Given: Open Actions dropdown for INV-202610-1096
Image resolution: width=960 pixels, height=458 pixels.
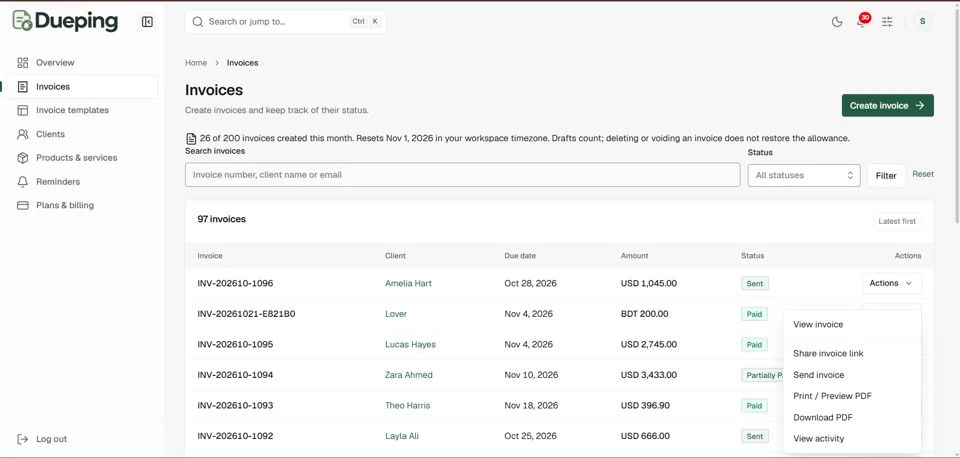Looking at the screenshot, I should point(891,283).
